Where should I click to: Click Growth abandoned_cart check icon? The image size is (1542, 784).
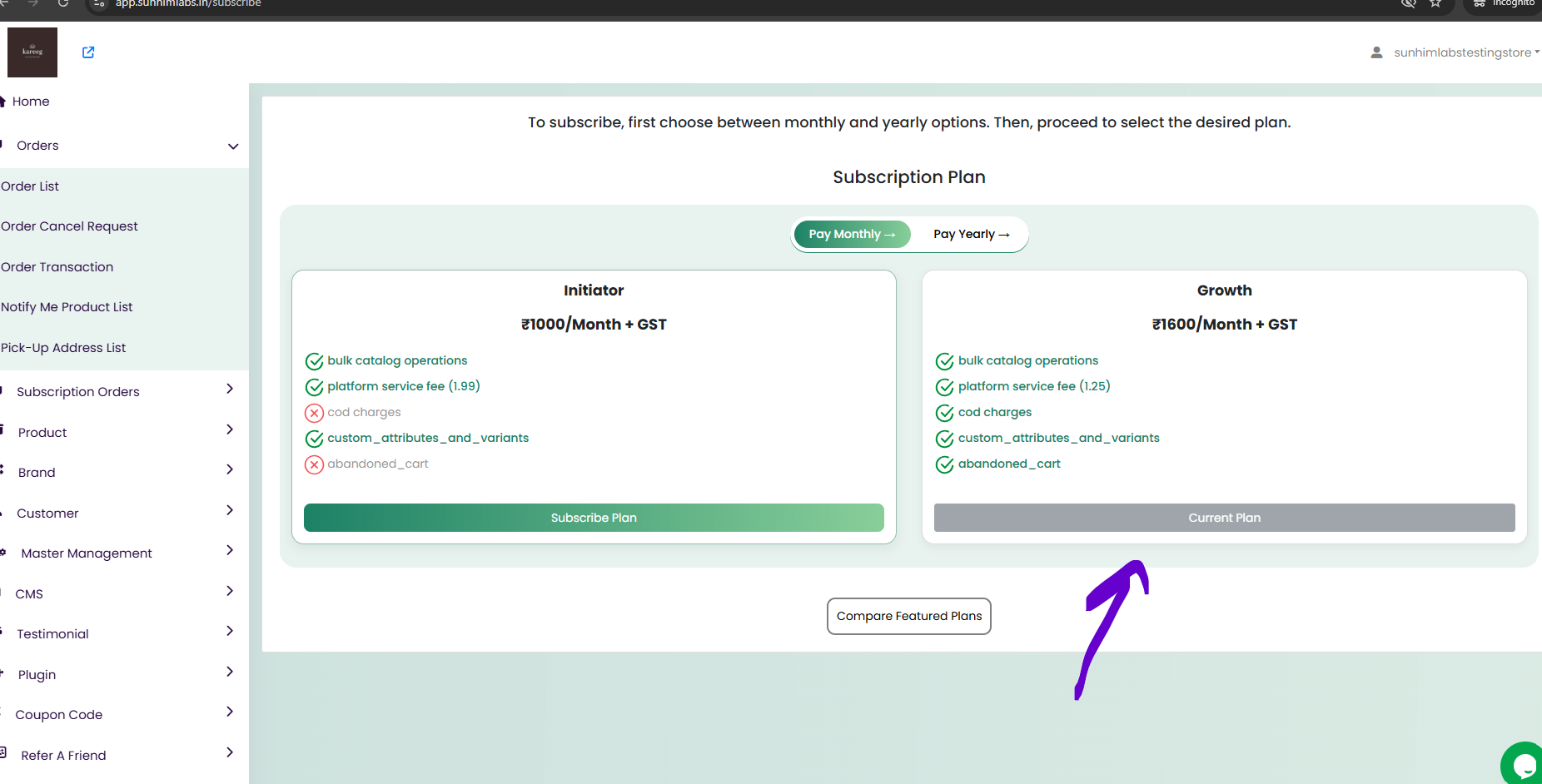point(944,464)
